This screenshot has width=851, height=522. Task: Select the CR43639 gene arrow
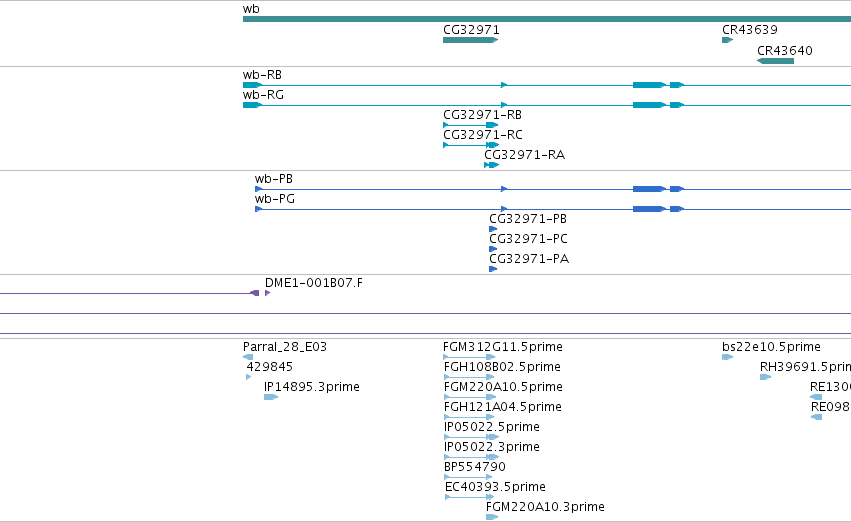[727, 40]
